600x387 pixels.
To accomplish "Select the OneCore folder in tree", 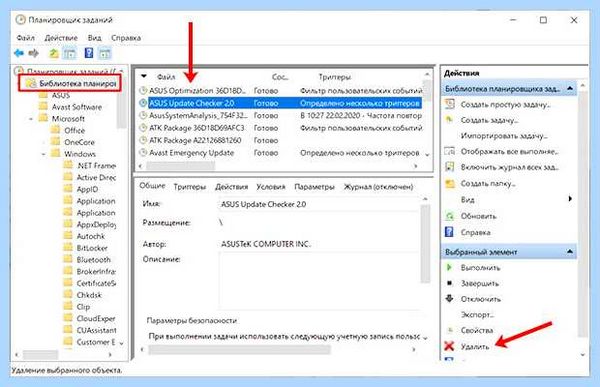I will tap(79, 142).
